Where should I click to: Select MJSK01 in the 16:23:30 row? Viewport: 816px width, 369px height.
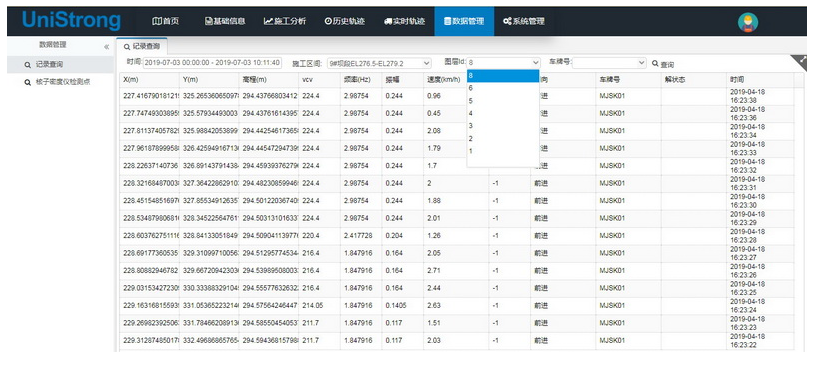[611, 200]
